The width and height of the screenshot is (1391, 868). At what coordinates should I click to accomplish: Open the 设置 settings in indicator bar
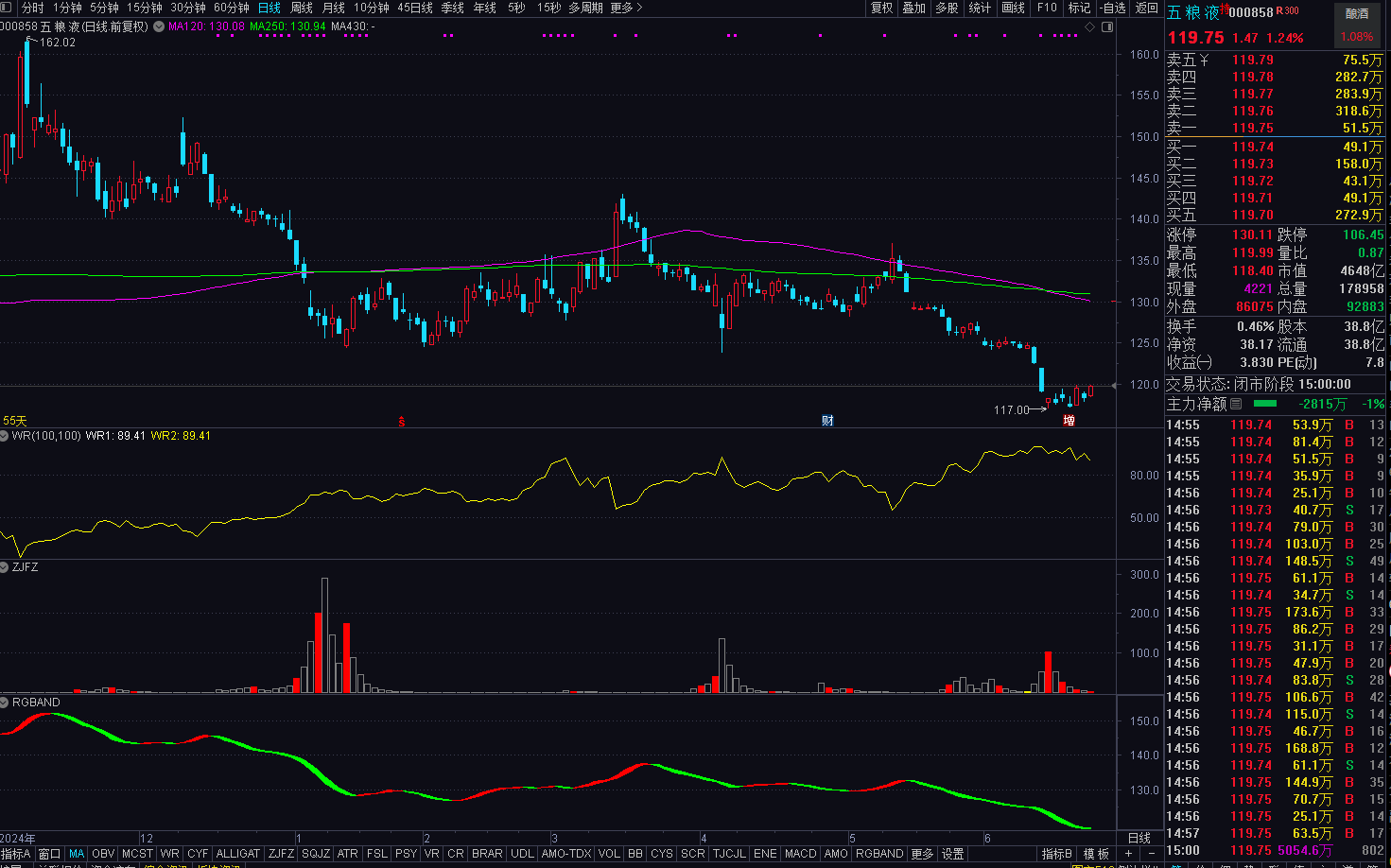coord(952,854)
